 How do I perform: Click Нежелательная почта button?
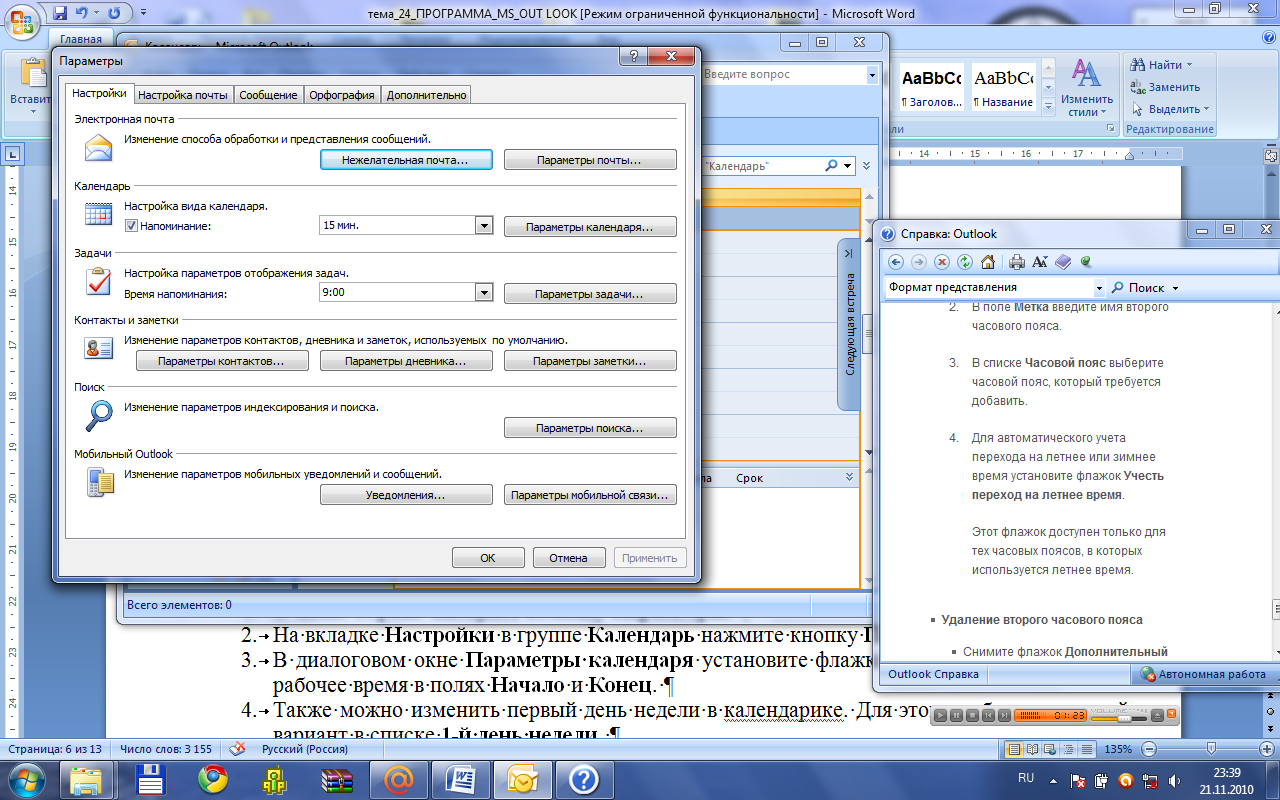[x=406, y=160]
